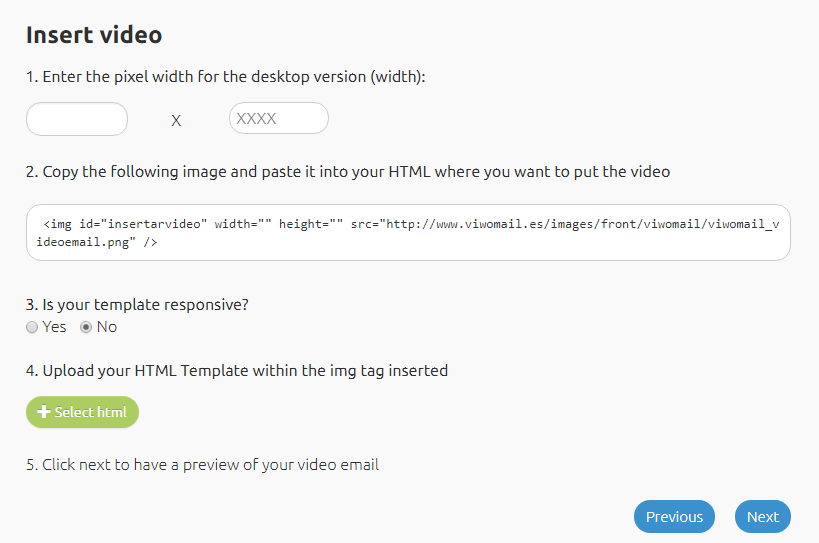Click the Select html label on the green button

90,412
